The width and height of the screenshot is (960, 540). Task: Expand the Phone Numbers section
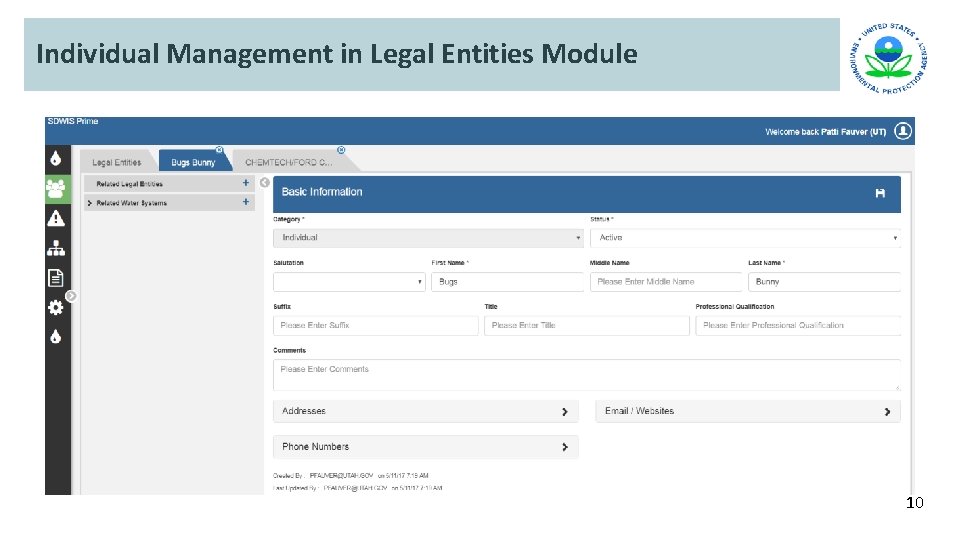(x=426, y=447)
